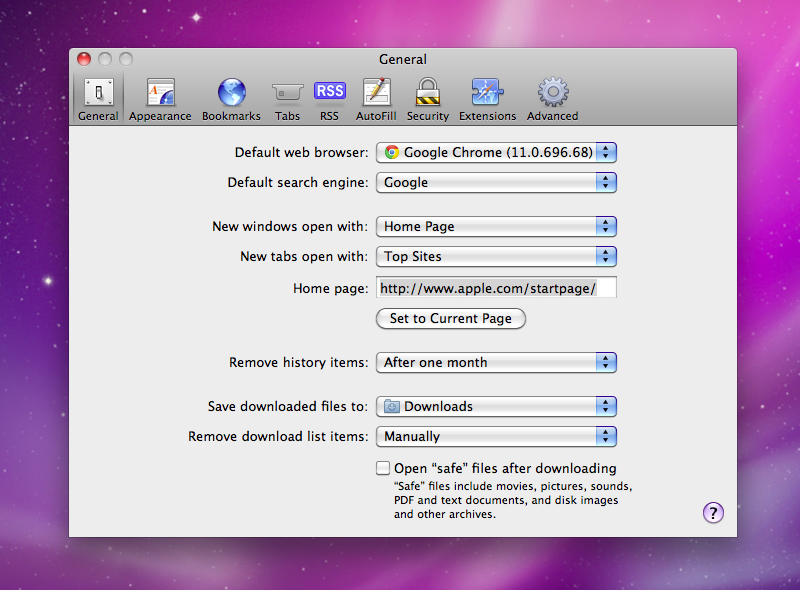
Task: Click the "New windows open with:" label
Action: [x=290, y=227]
